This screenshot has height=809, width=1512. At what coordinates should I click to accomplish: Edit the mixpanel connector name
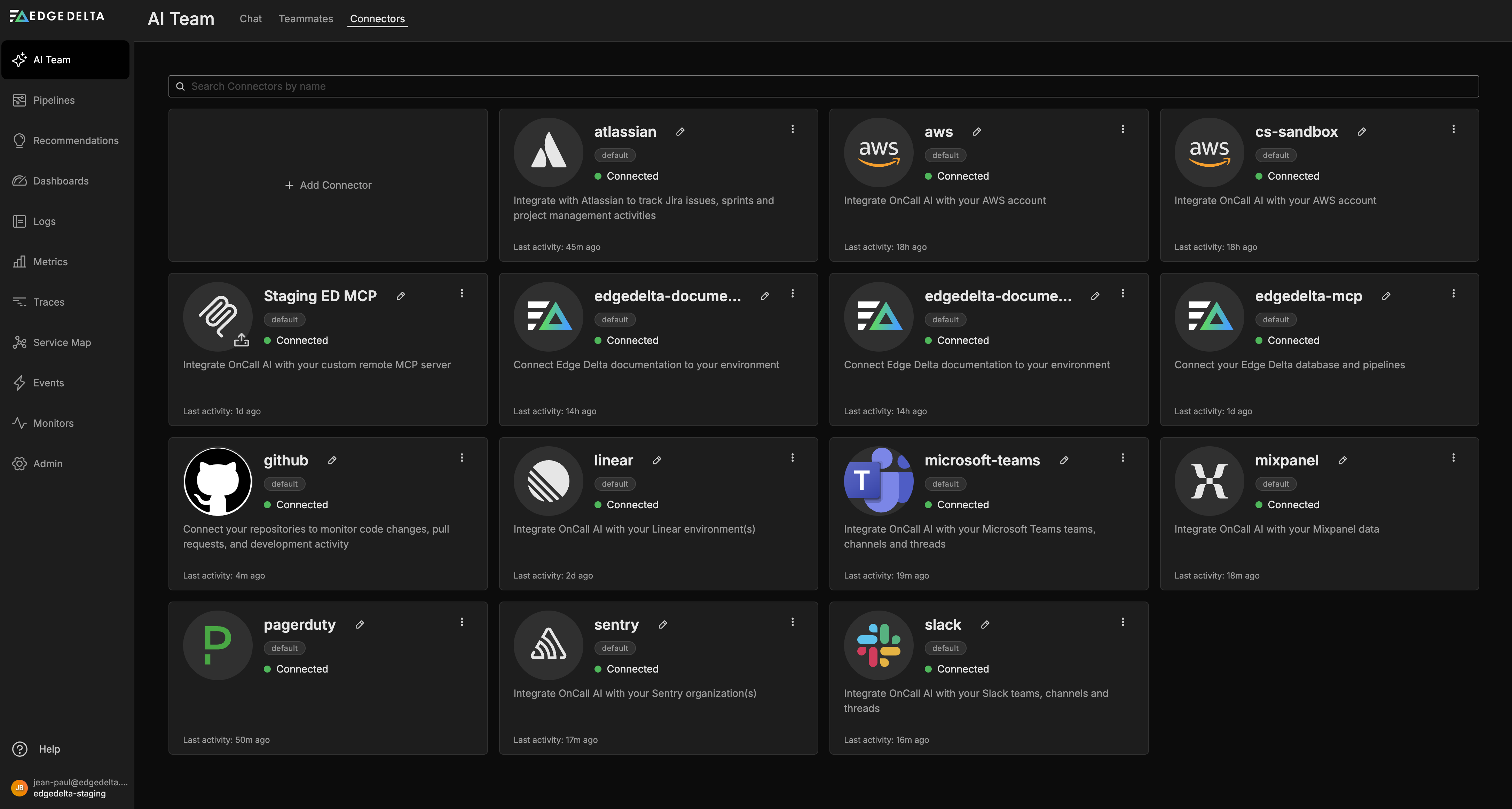pyautogui.click(x=1342, y=460)
